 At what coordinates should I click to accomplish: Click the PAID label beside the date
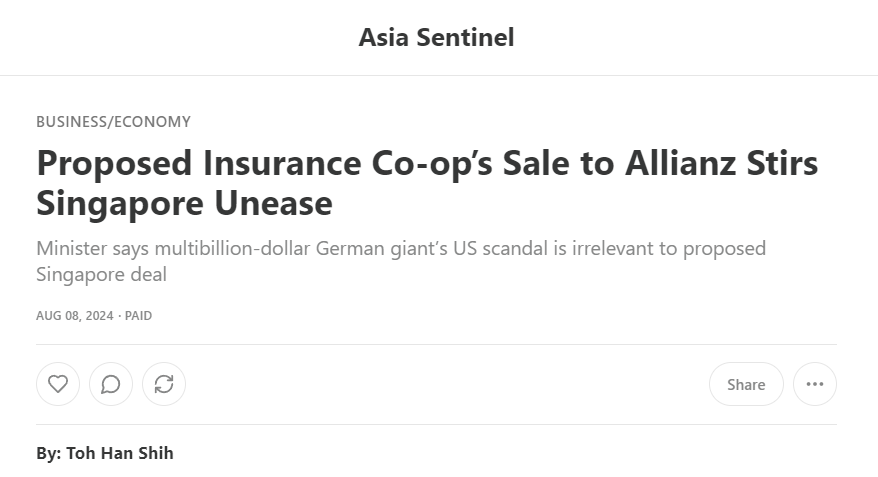(138, 316)
